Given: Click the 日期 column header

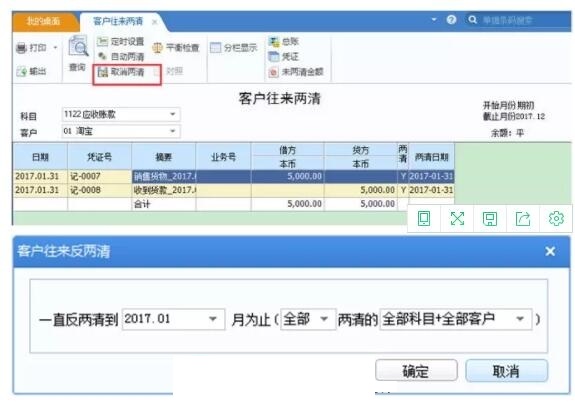Looking at the screenshot, I should coord(40,157).
